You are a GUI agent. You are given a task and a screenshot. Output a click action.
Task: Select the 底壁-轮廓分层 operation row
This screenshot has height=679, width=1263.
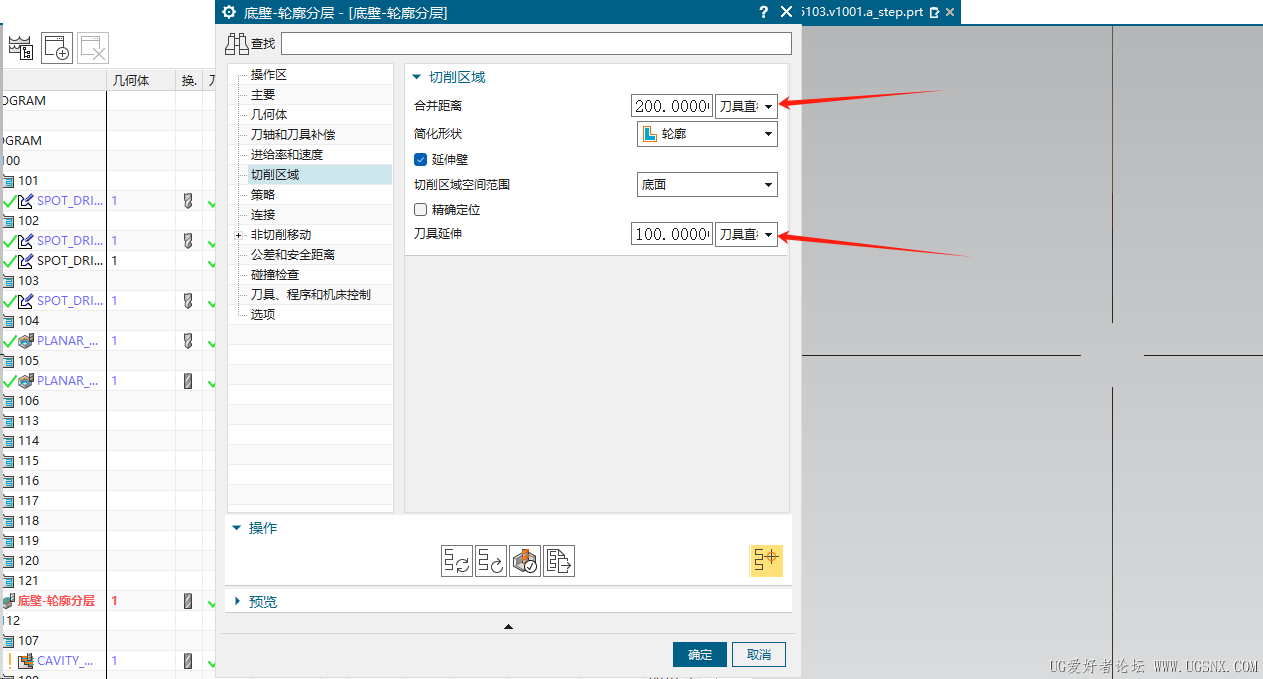tap(56, 601)
